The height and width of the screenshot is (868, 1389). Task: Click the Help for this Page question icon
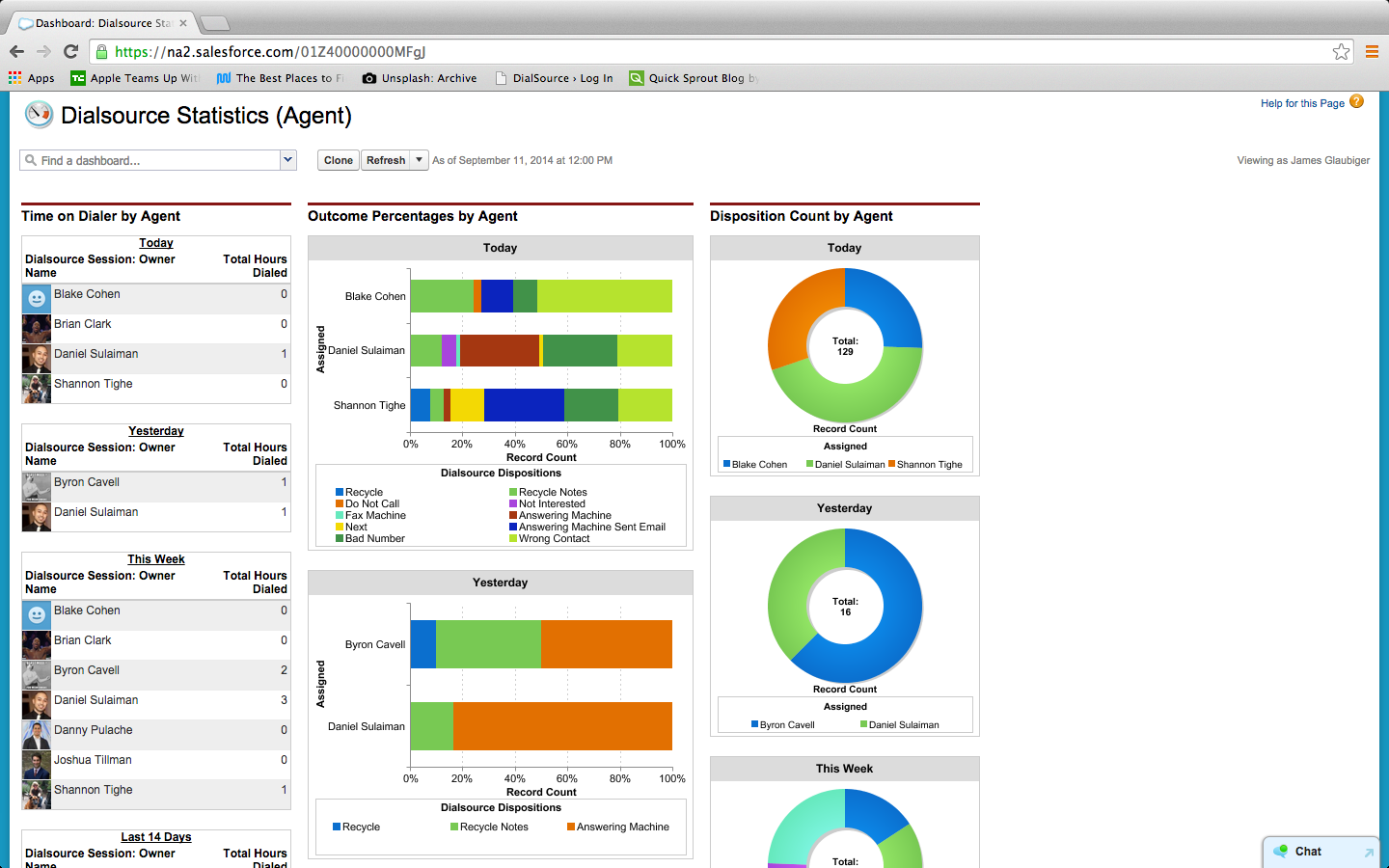1356,102
